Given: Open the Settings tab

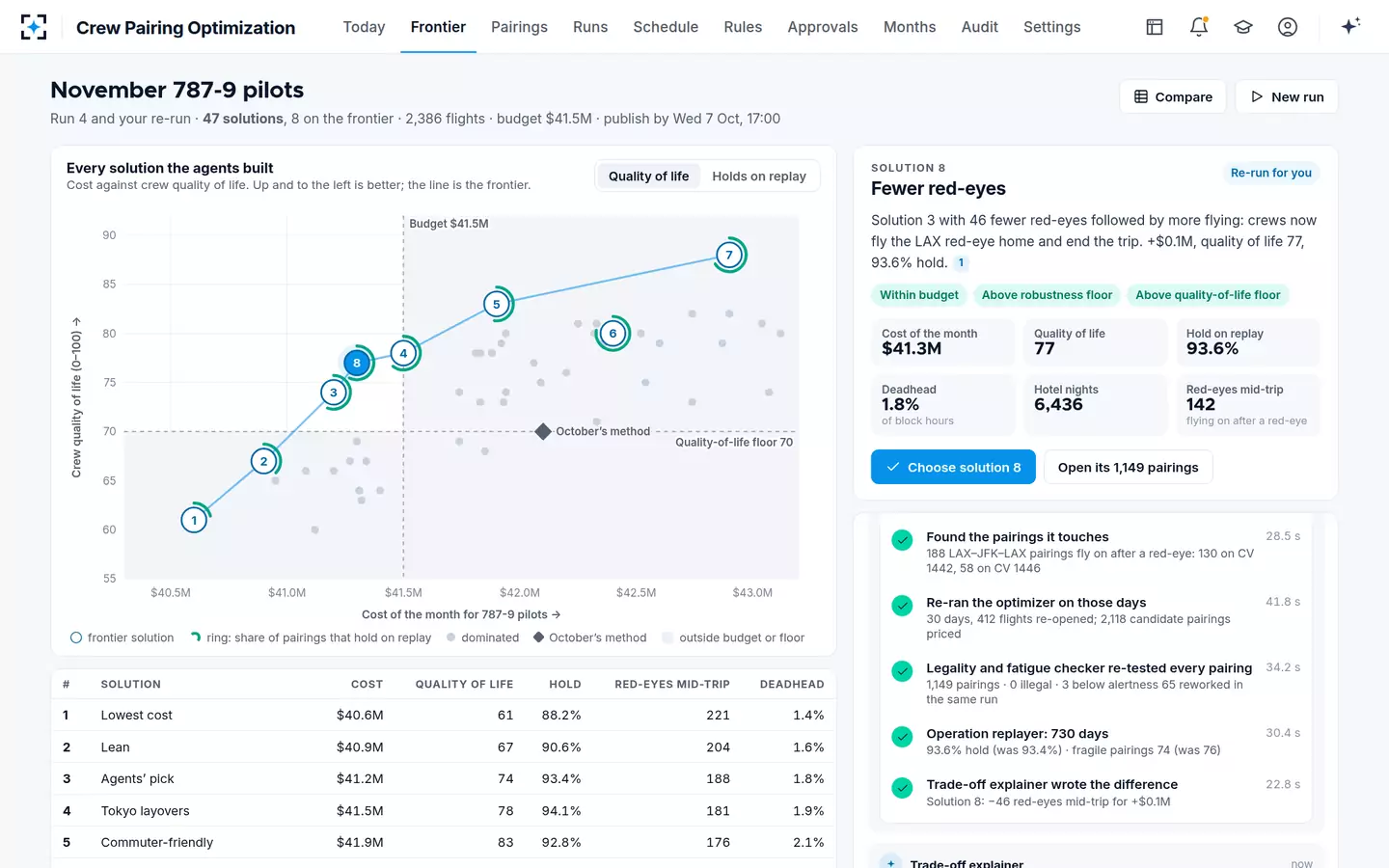Looking at the screenshot, I should click(1052, 27).
